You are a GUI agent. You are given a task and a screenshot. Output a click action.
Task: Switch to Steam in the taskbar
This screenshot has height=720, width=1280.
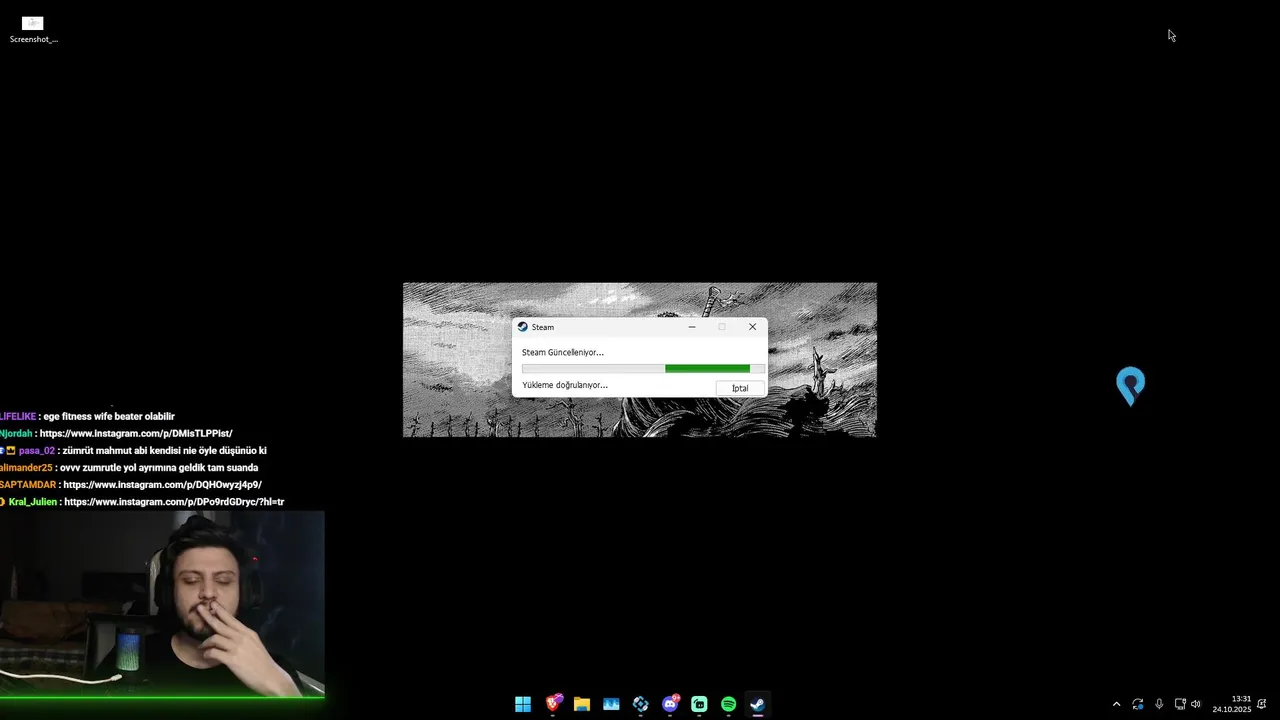(758, 704)
